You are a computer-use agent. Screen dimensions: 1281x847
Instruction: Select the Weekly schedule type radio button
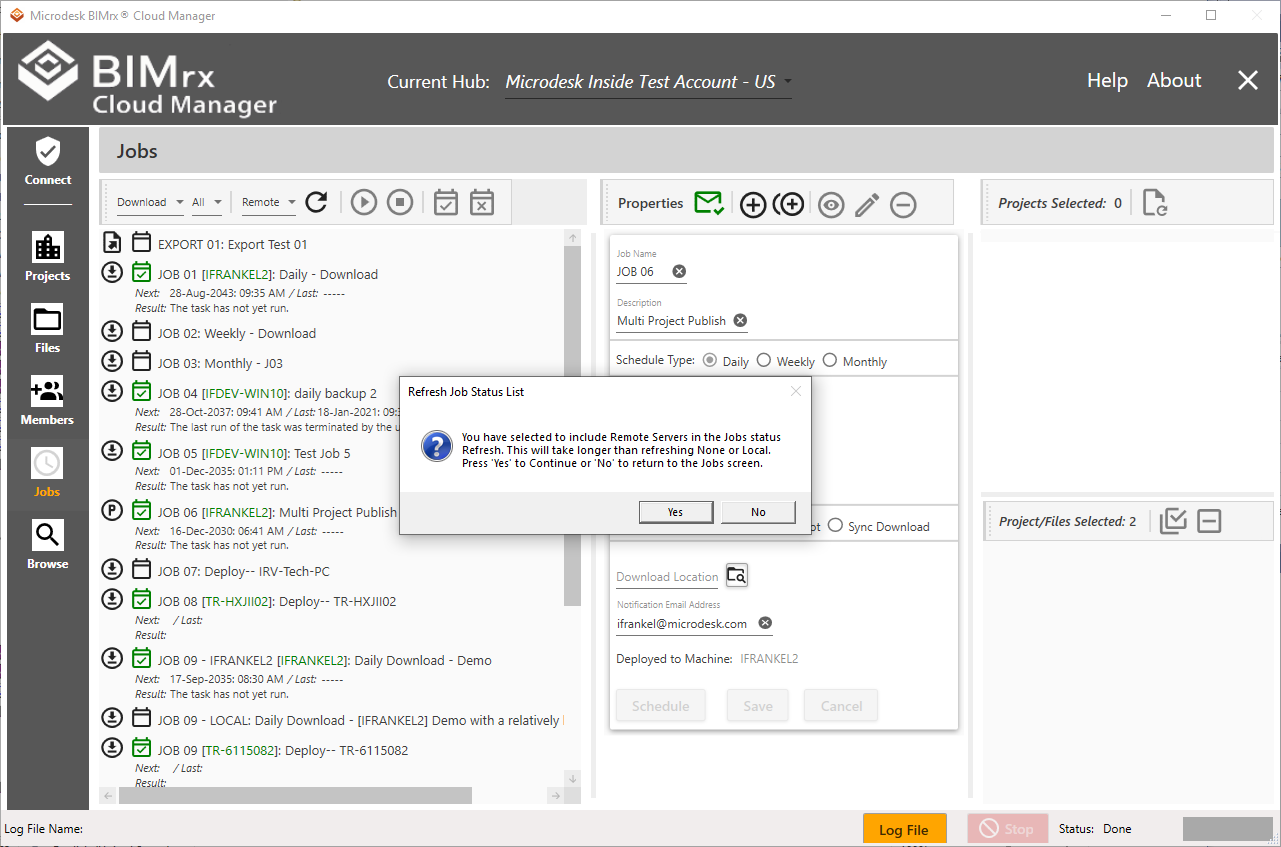click(x=764, y=360)
